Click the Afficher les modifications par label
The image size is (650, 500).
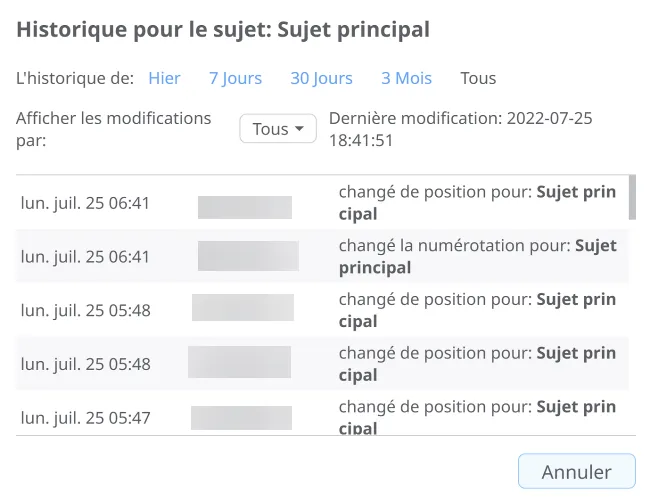[114, 129]
